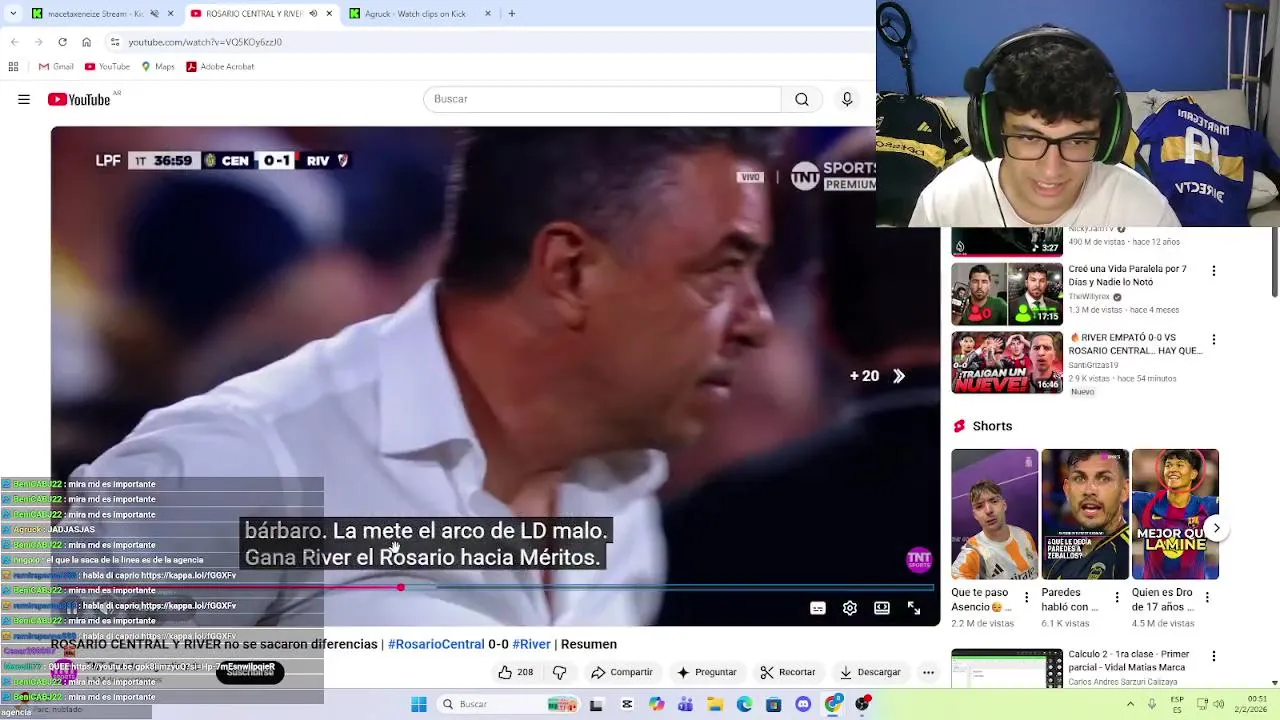Screen dimensions: 1280x720
Task: Open the Adobe Acrobat bookmark
Action: (x=220, y=66)
